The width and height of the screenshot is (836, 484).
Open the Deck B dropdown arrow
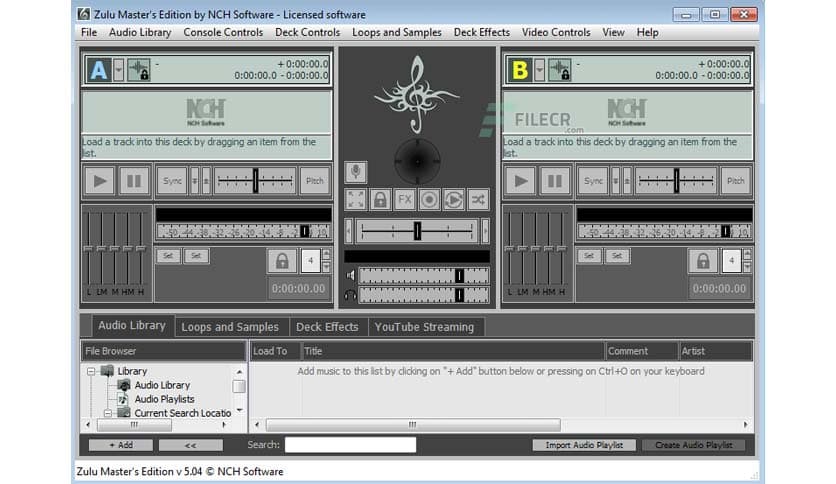click(540, 70)
